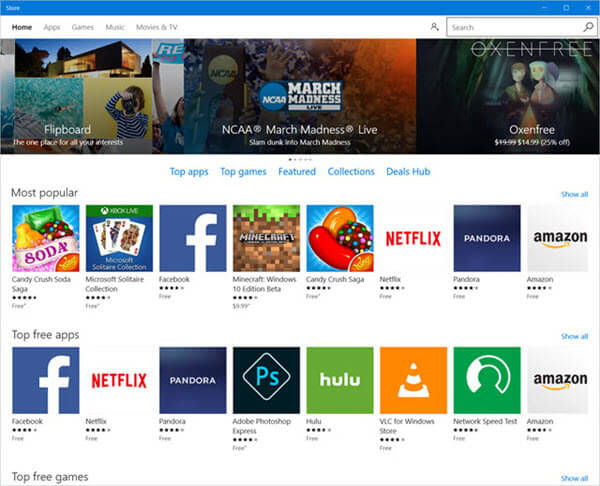The width and height of the screenshot is (600, 486).
Task: Open Facebook icon in Top free apps
Action: 46,380
